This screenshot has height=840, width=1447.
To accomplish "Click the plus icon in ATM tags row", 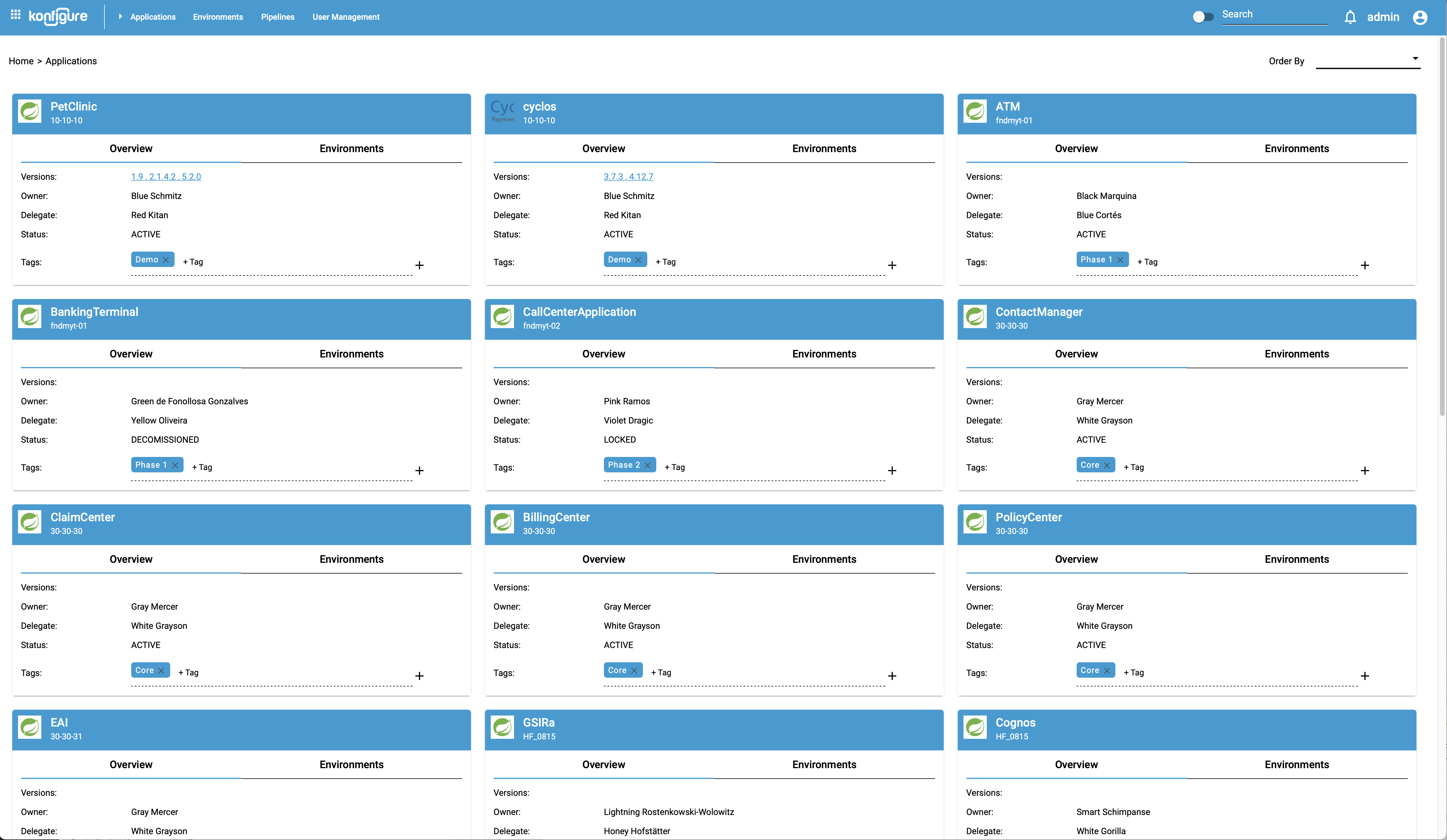I will pos(1365,265).
